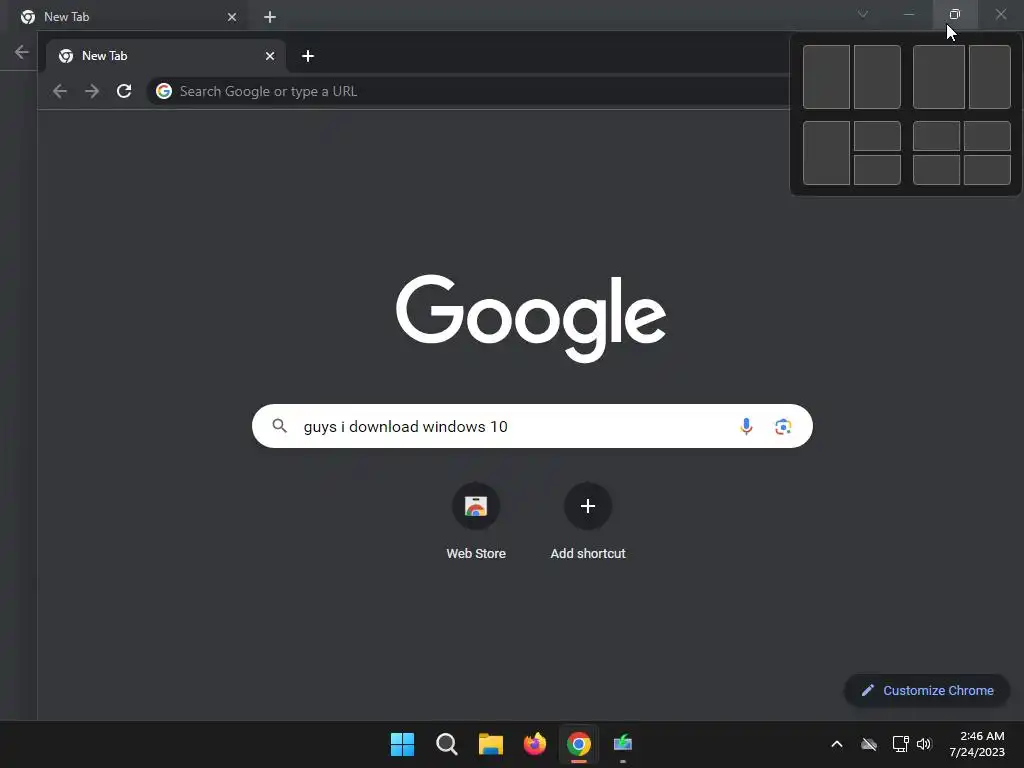
Task: Start voice search with microphone icon
Action: tap(746, 426)
